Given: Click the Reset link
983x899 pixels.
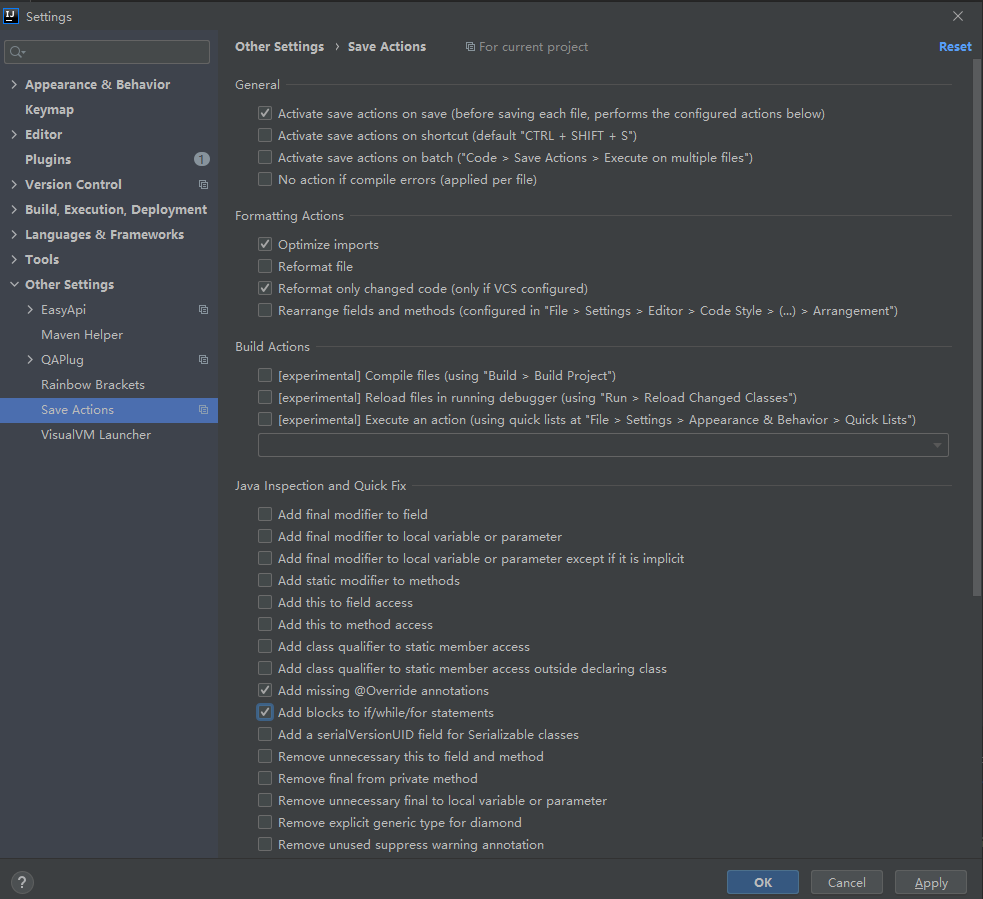Looking at the screenshot, I should 955,46.
